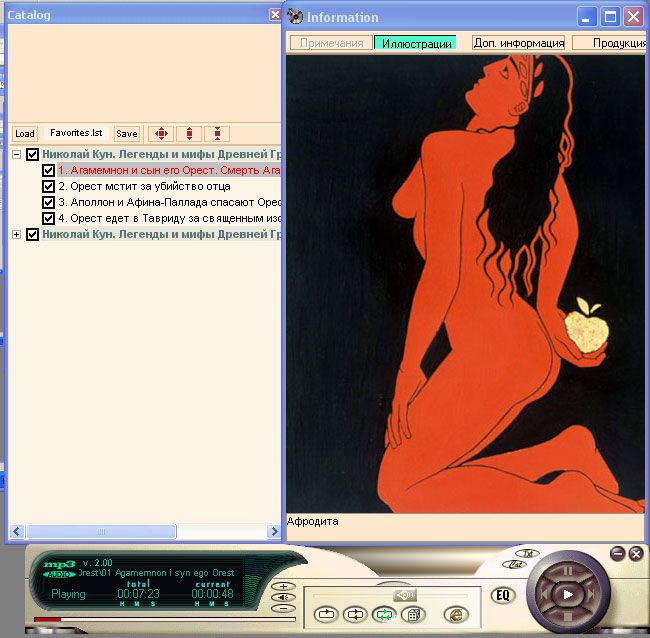This screenshot has width=650, height=638.
Task: Click the green repeat loop icon
Action: click(x=383, y=615)
